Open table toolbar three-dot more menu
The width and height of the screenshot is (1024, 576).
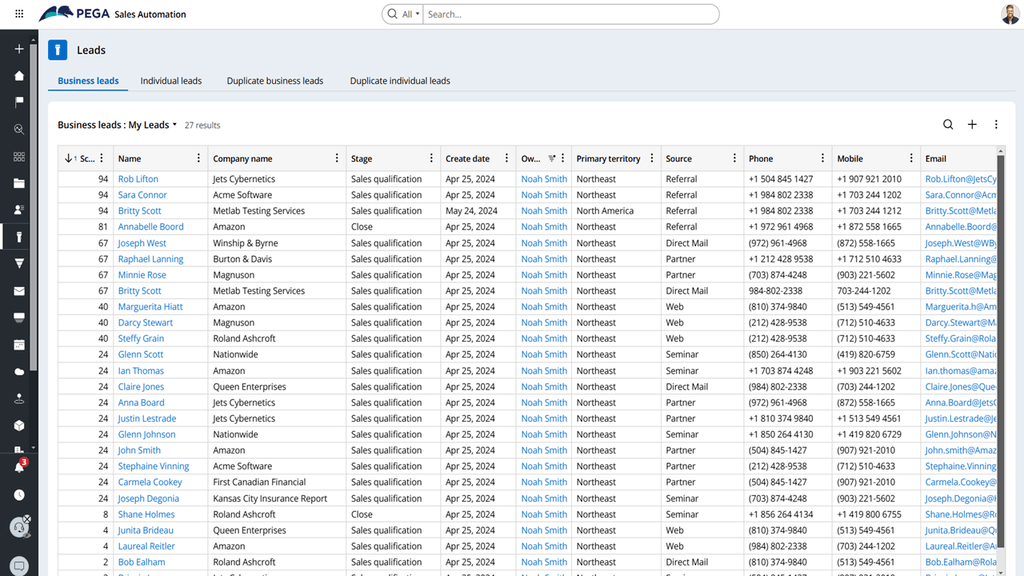click(996, 125)
